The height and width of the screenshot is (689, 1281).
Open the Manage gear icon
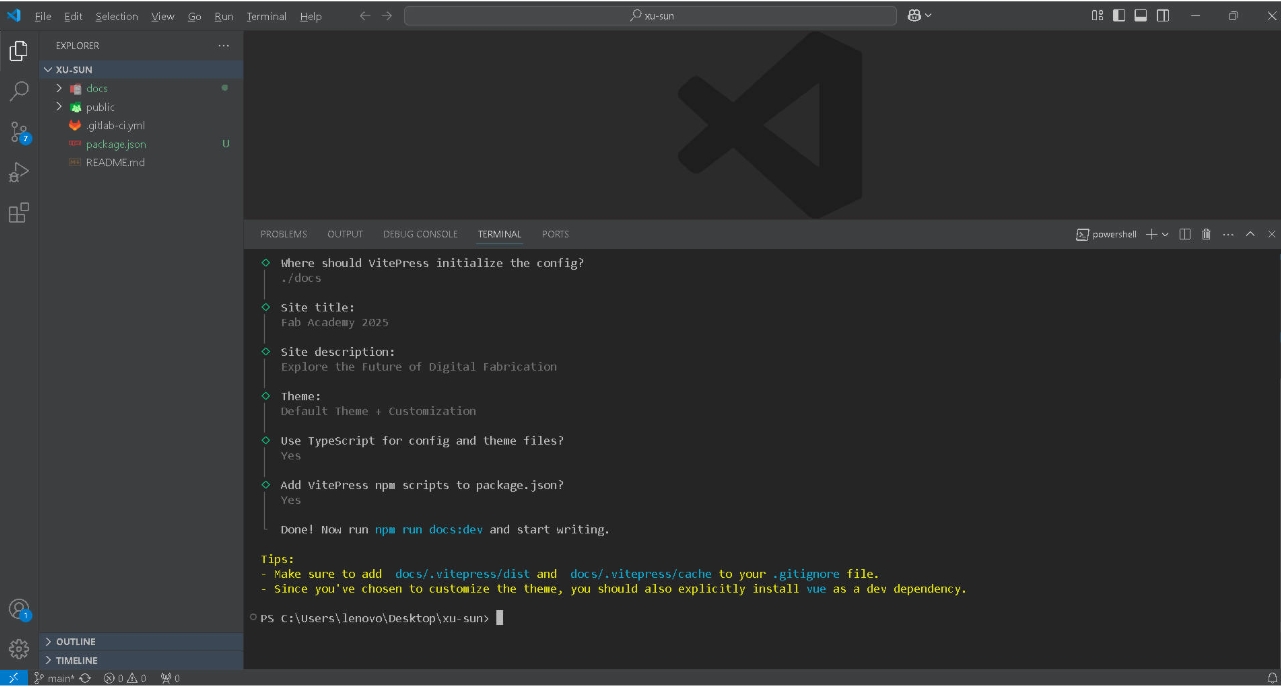click(19, 649)
